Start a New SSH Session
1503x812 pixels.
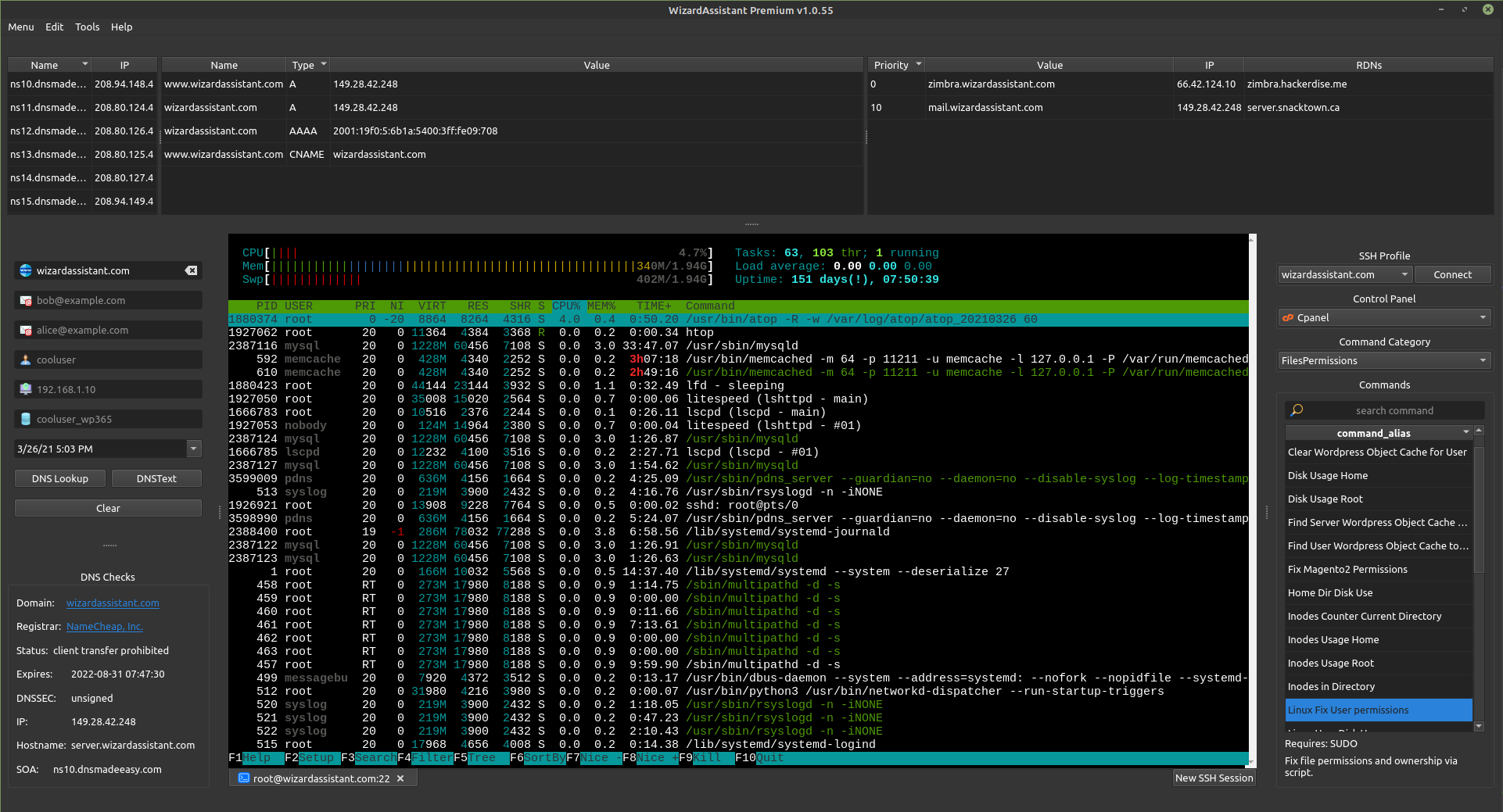tap(1213, 778)
